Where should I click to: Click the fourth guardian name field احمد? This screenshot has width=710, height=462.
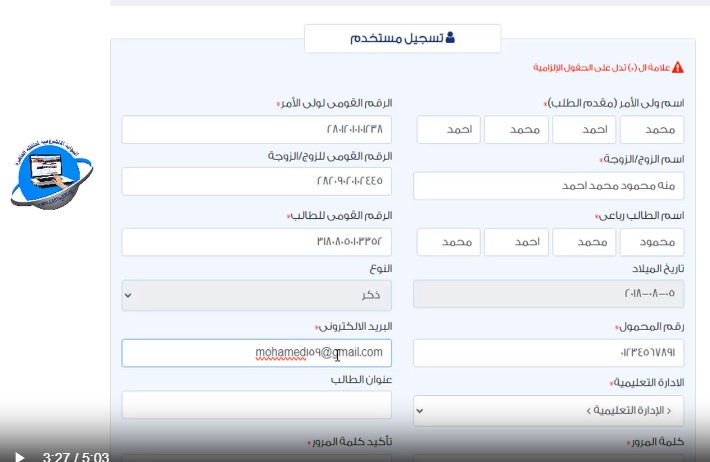coord(448,130)
